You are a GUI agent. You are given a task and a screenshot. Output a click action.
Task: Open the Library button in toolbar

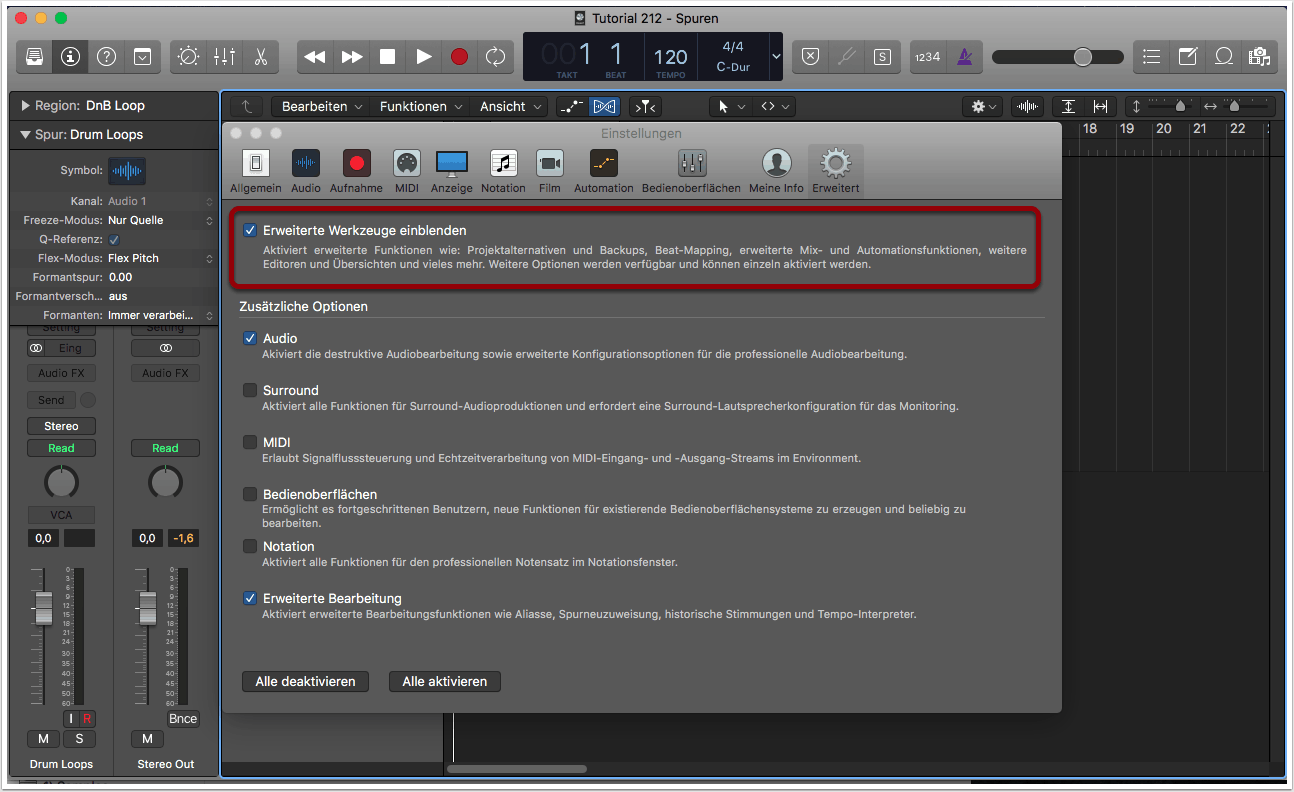click(x=34, y=57)
